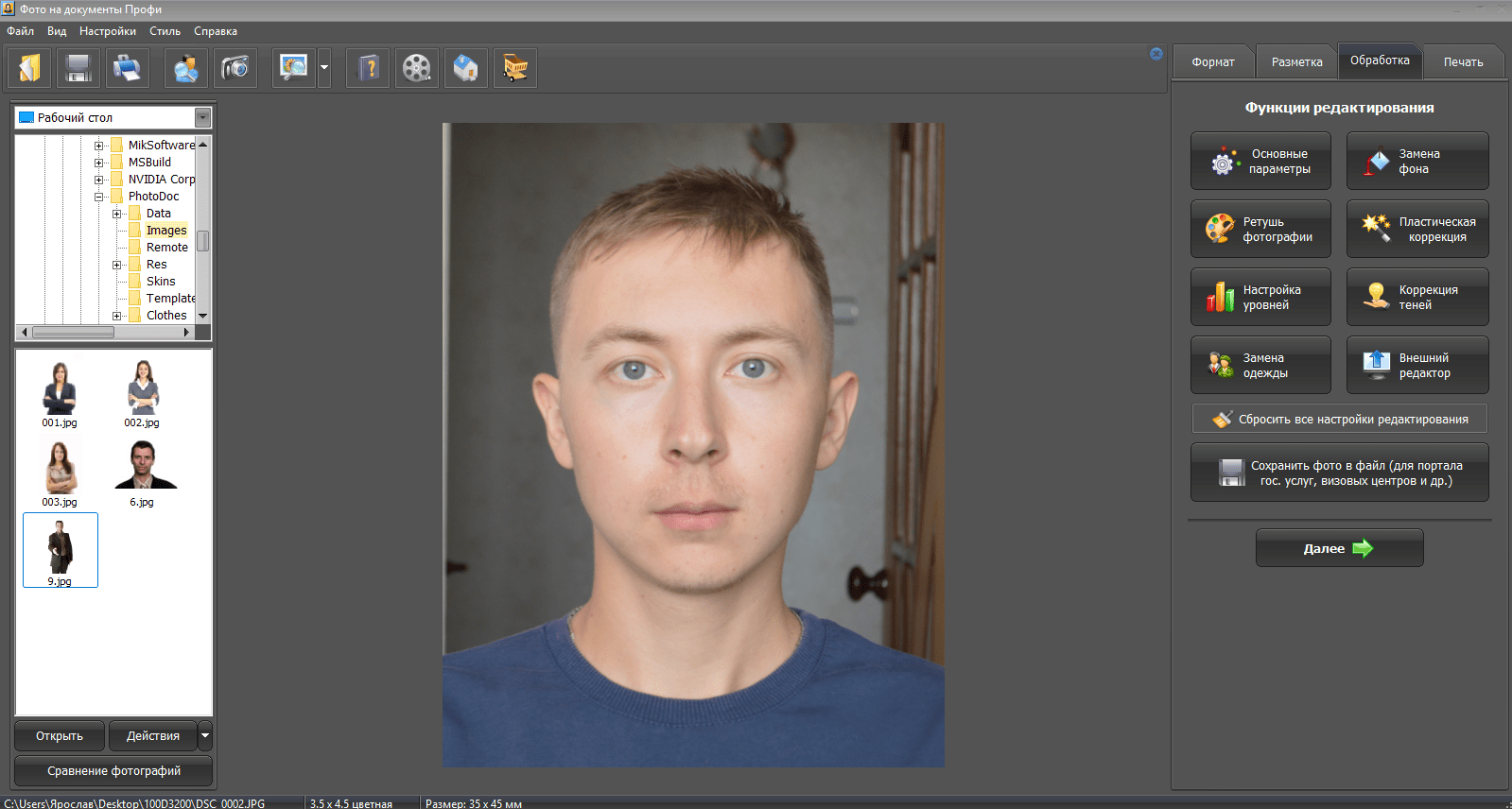Expand the Data folder node
1512x809 pixels.
[116, 214]
